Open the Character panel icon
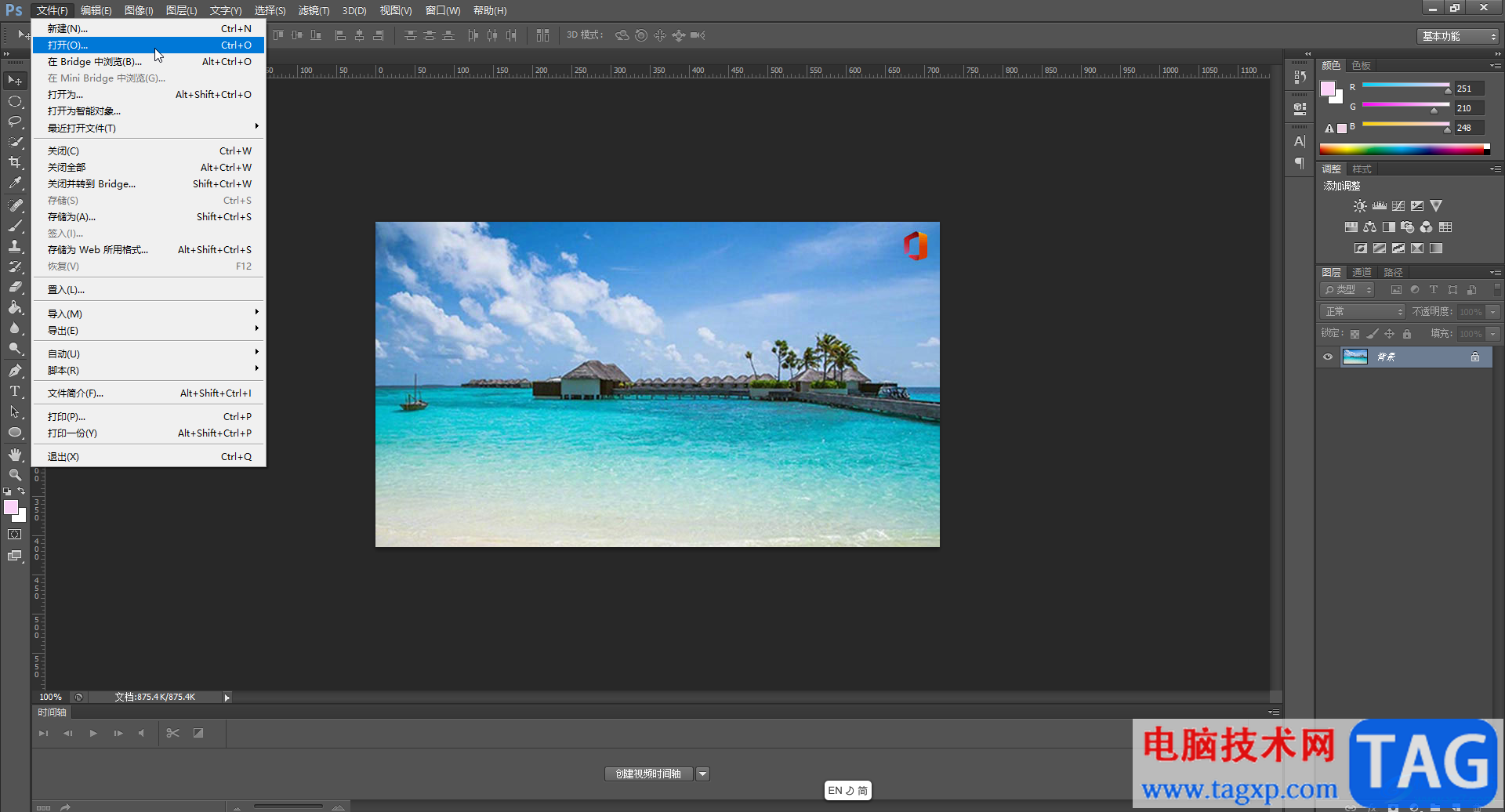 point(1300,142)
